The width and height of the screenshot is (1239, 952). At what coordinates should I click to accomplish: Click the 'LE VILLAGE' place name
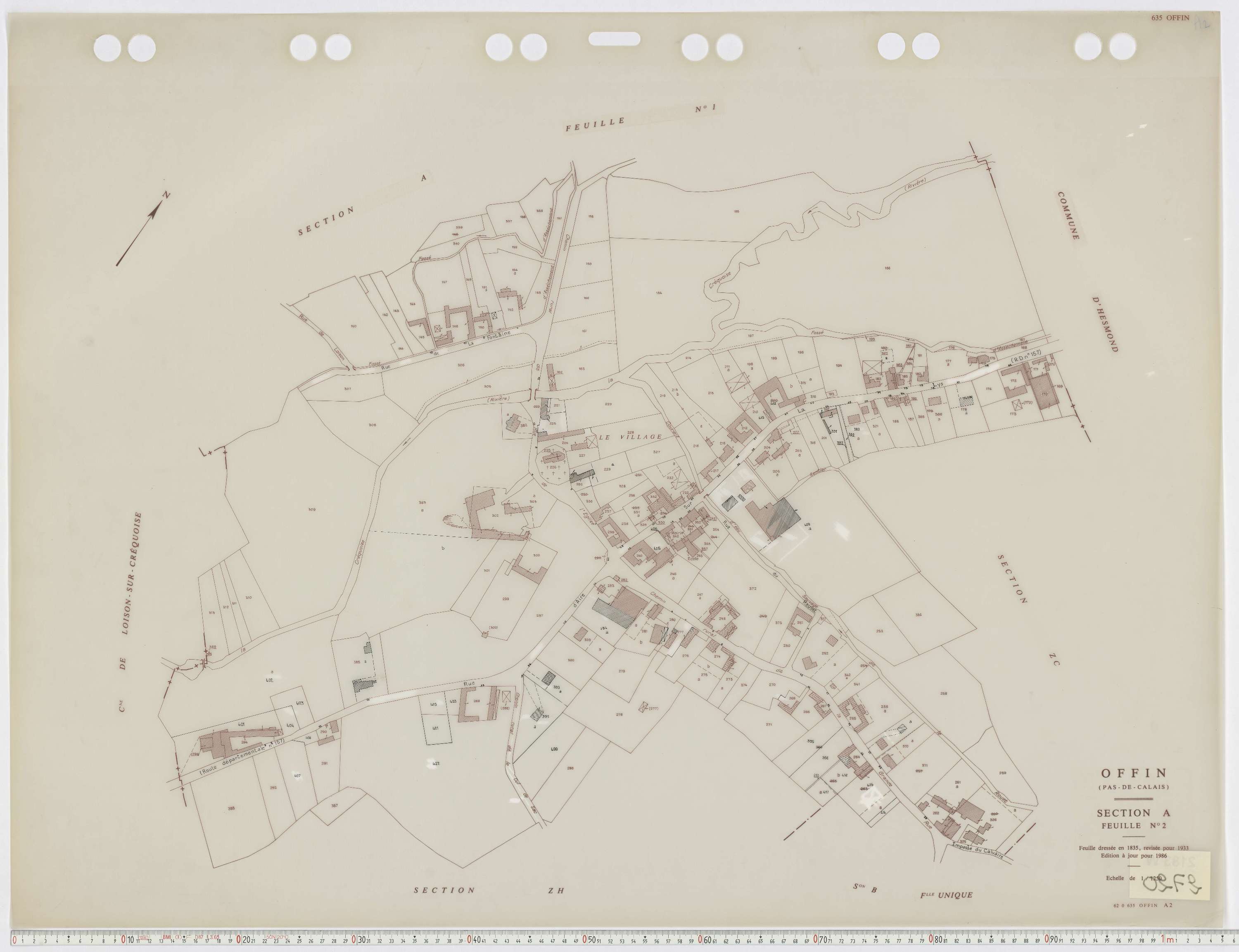631,436
